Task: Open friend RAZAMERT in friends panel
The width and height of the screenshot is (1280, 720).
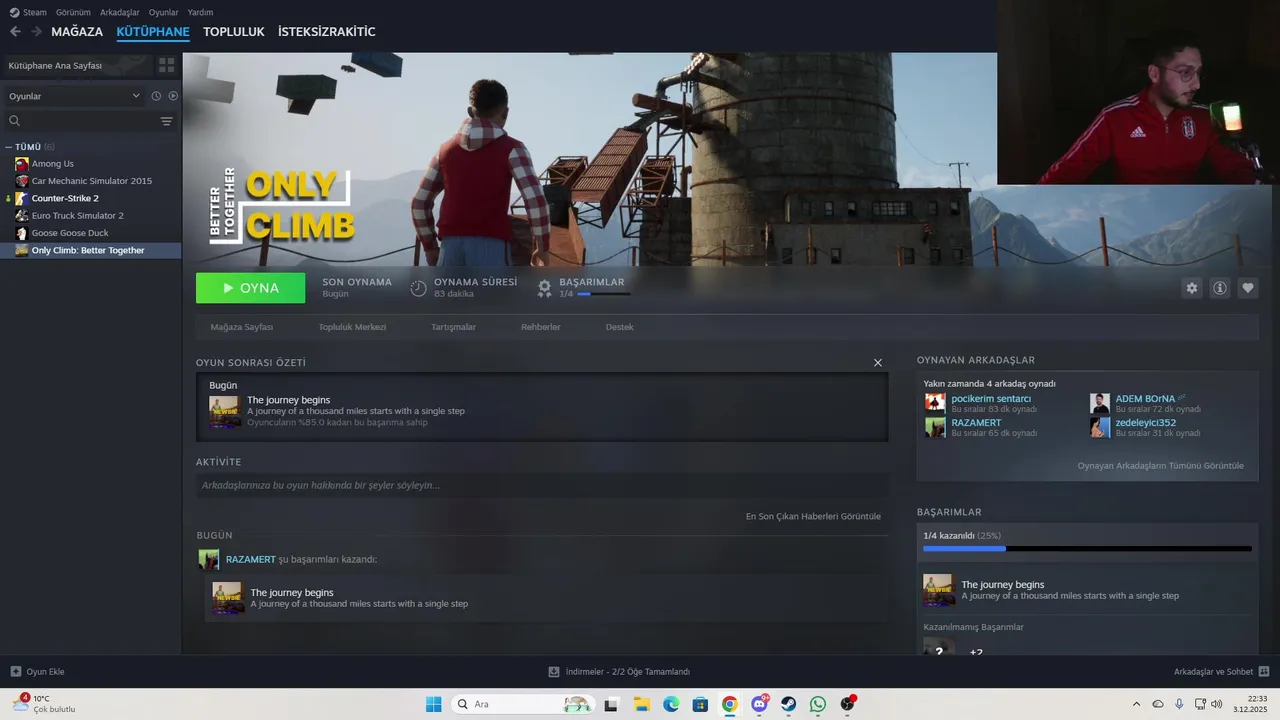Action: point(976,423)
